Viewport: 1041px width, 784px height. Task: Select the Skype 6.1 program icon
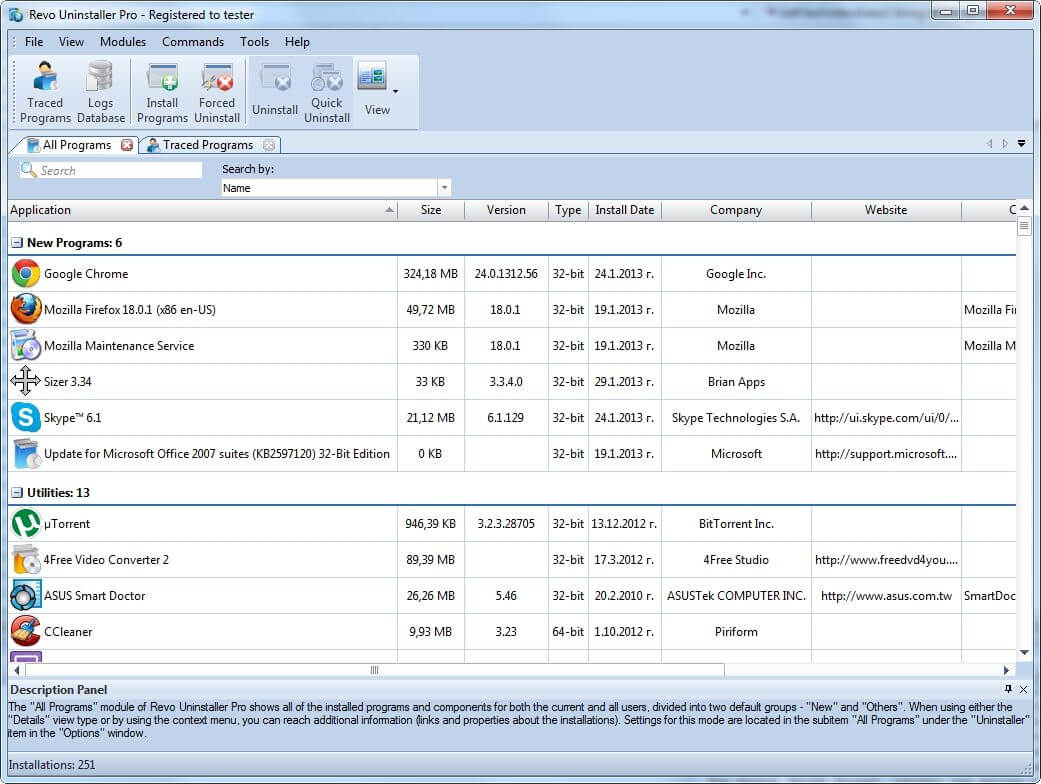pos(26,418)
